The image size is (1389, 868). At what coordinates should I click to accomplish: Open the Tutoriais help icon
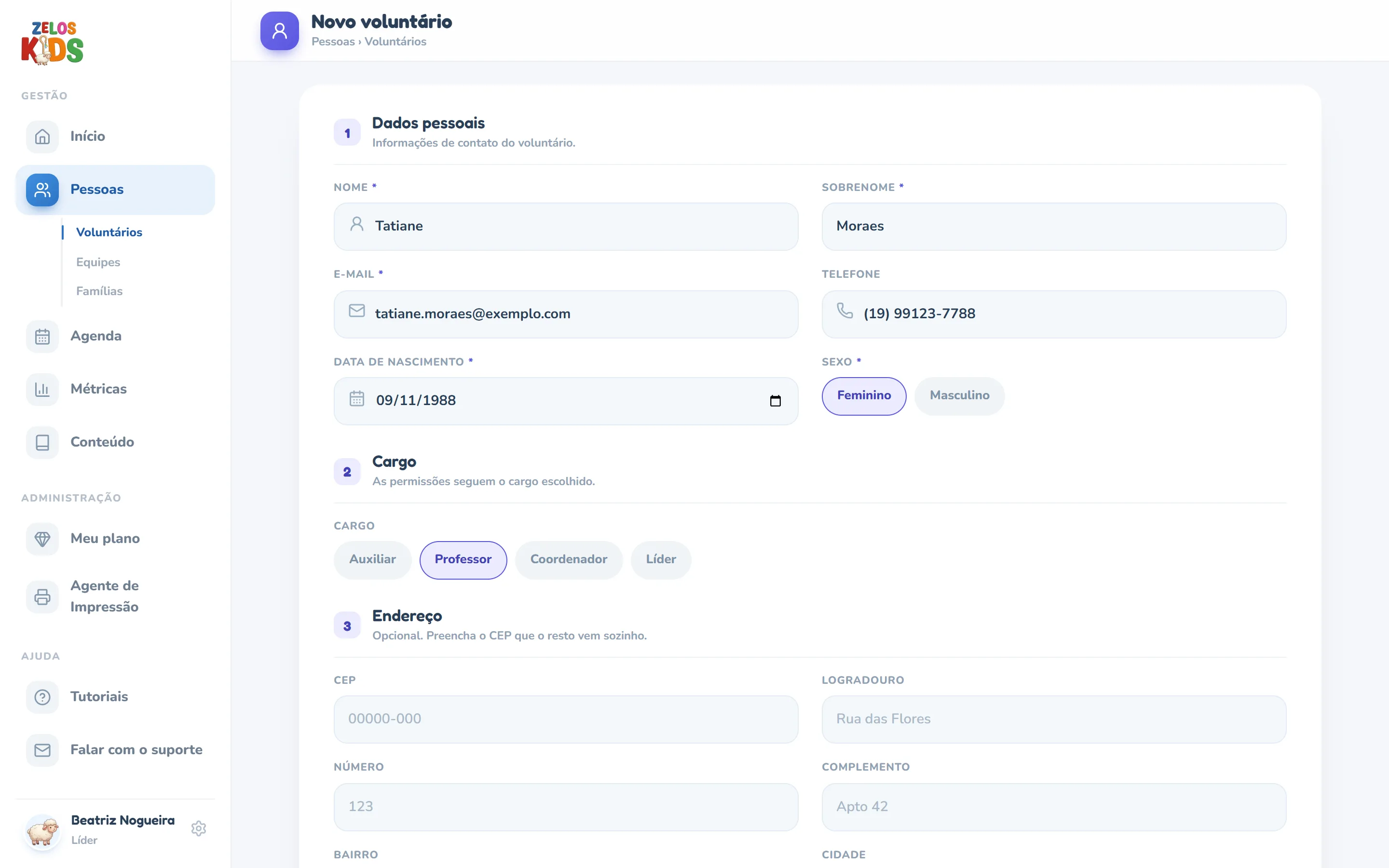42,697
